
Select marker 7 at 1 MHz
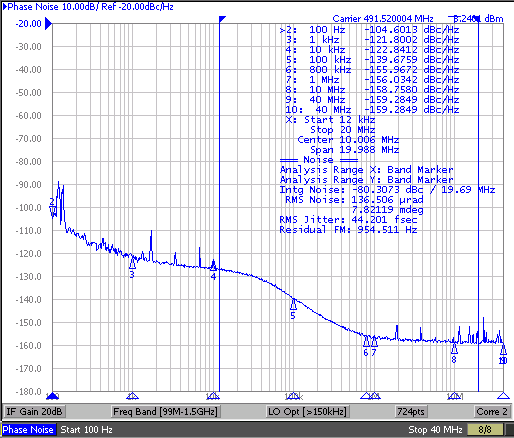click(x=374, y=342)
